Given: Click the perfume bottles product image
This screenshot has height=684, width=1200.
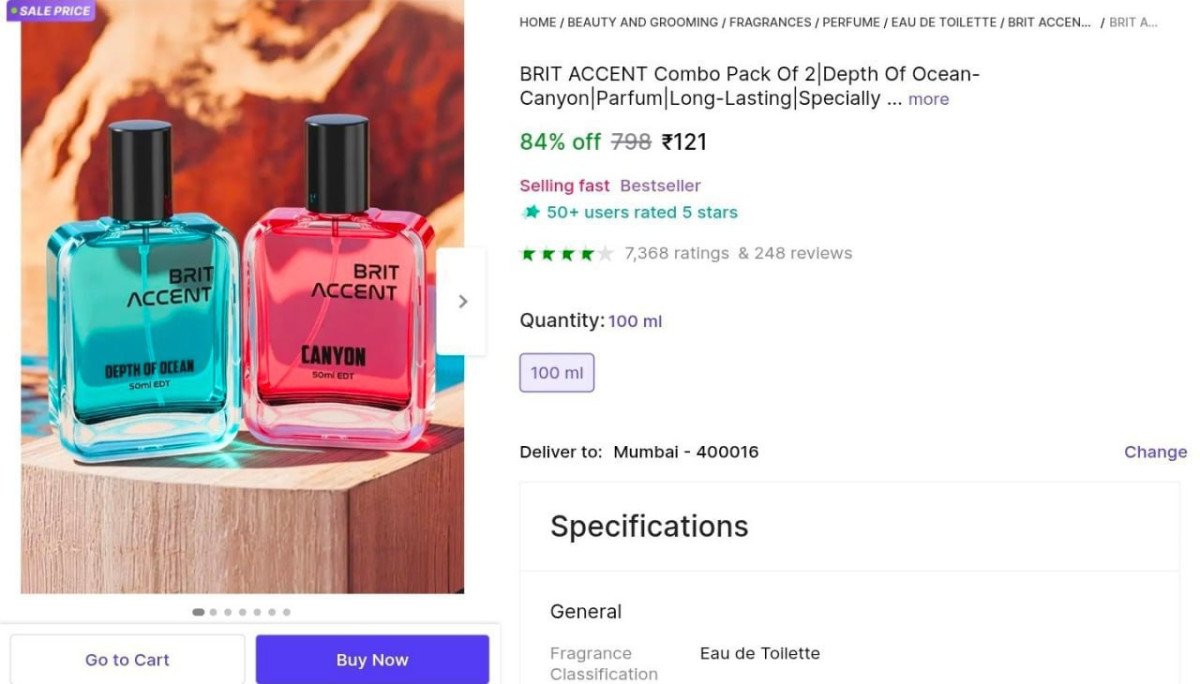Looking at the screenshot, I should [x=240, y=300].
